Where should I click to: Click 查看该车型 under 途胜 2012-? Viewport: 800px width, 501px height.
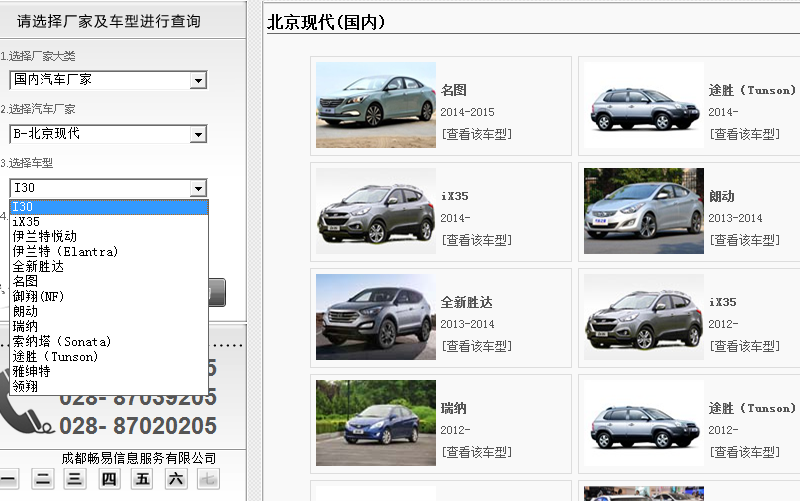coord(745,452)
